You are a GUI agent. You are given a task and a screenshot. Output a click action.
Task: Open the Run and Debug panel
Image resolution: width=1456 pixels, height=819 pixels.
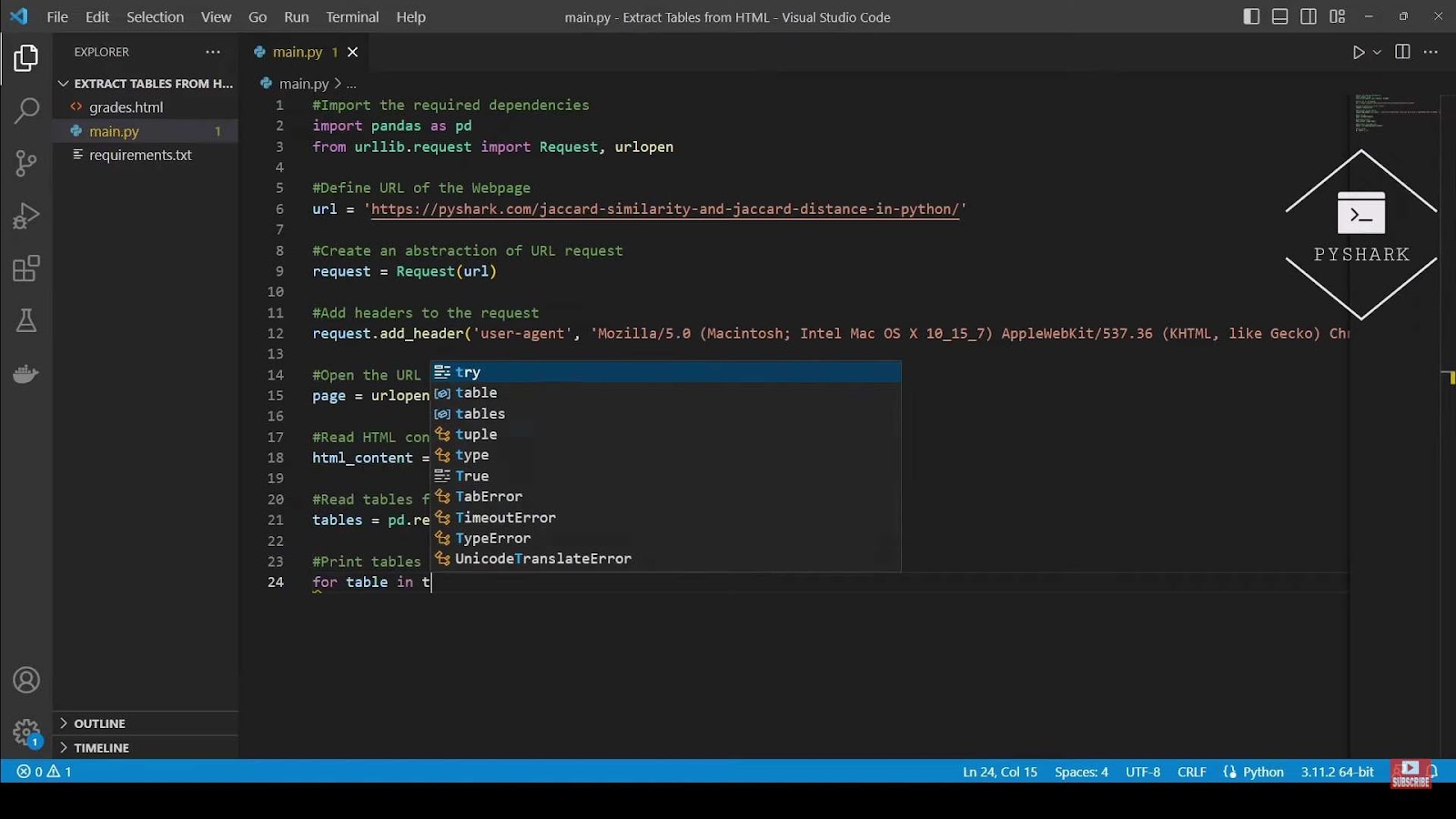[x=26, y=216]
